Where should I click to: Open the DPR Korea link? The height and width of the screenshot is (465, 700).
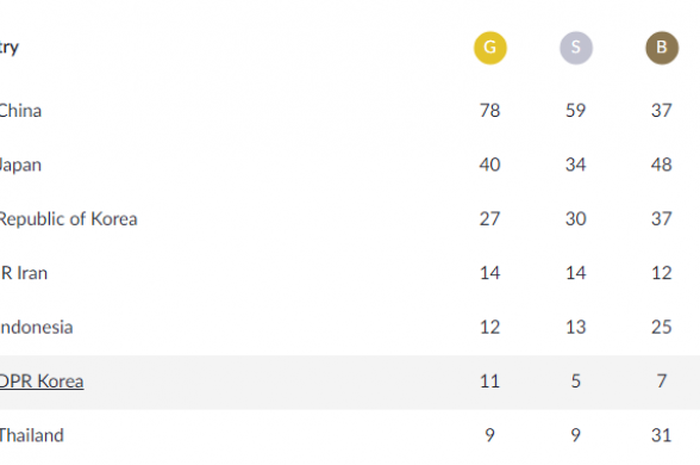(x=42, y=381)
